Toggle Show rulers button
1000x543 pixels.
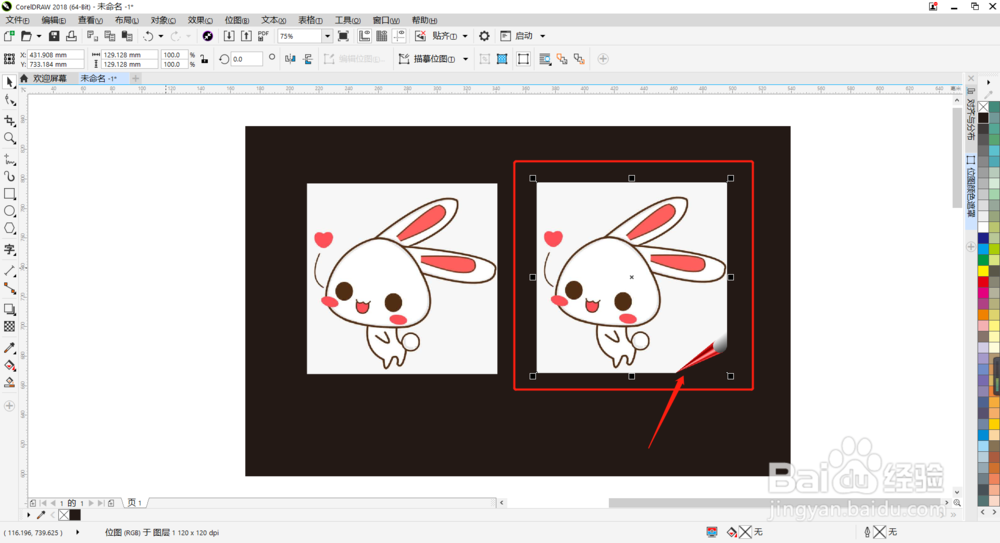pos(364,36)
